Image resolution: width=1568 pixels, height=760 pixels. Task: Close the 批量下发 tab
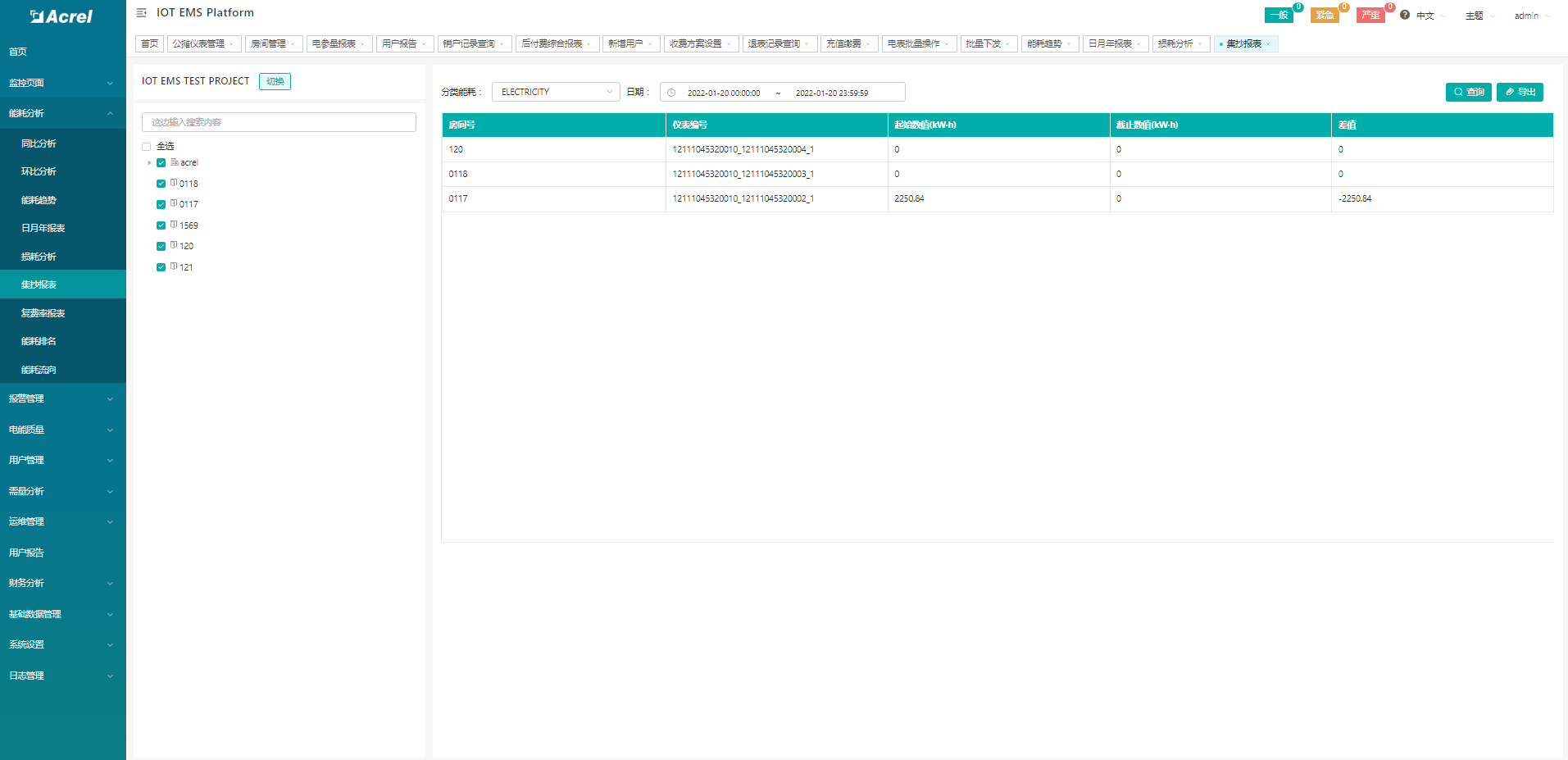click(x=1007, y=44)
